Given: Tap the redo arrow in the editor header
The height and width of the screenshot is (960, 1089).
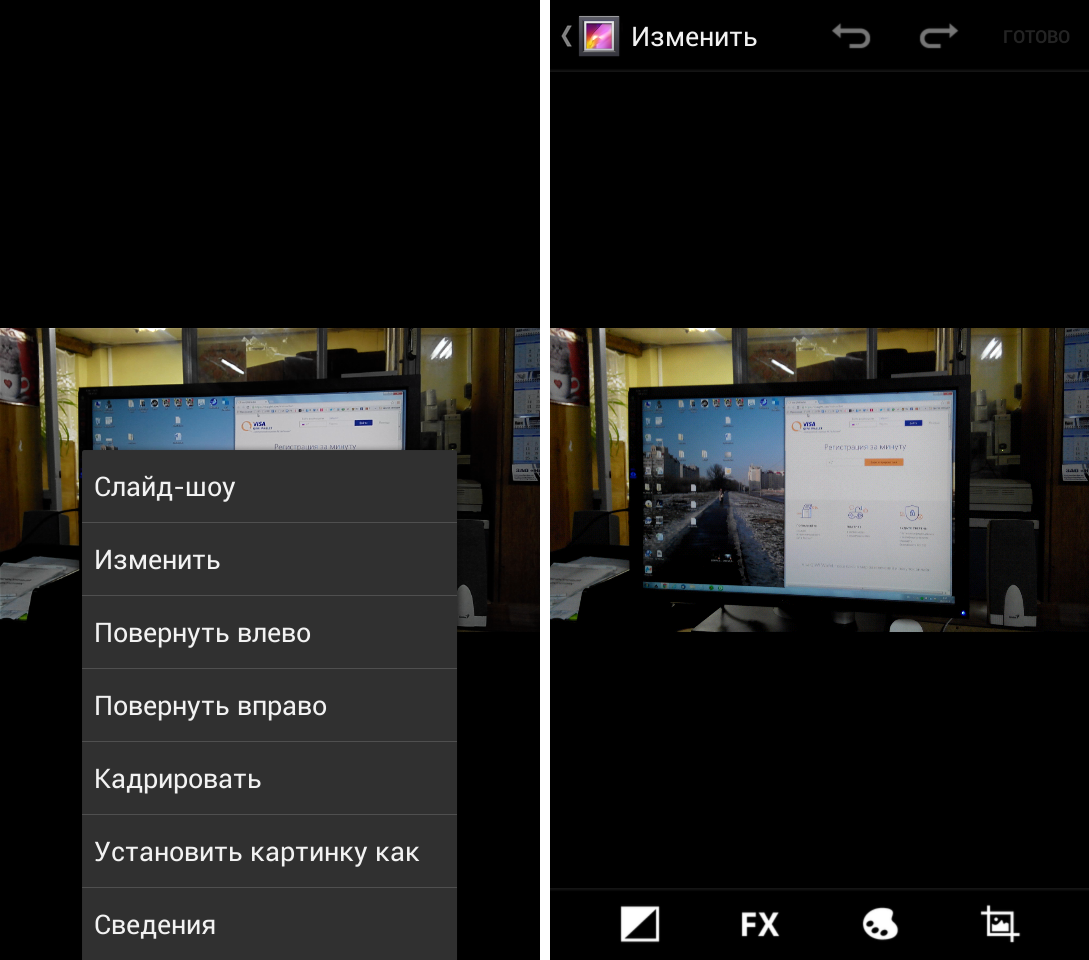Looking at the screenshot, I should 938,37.
